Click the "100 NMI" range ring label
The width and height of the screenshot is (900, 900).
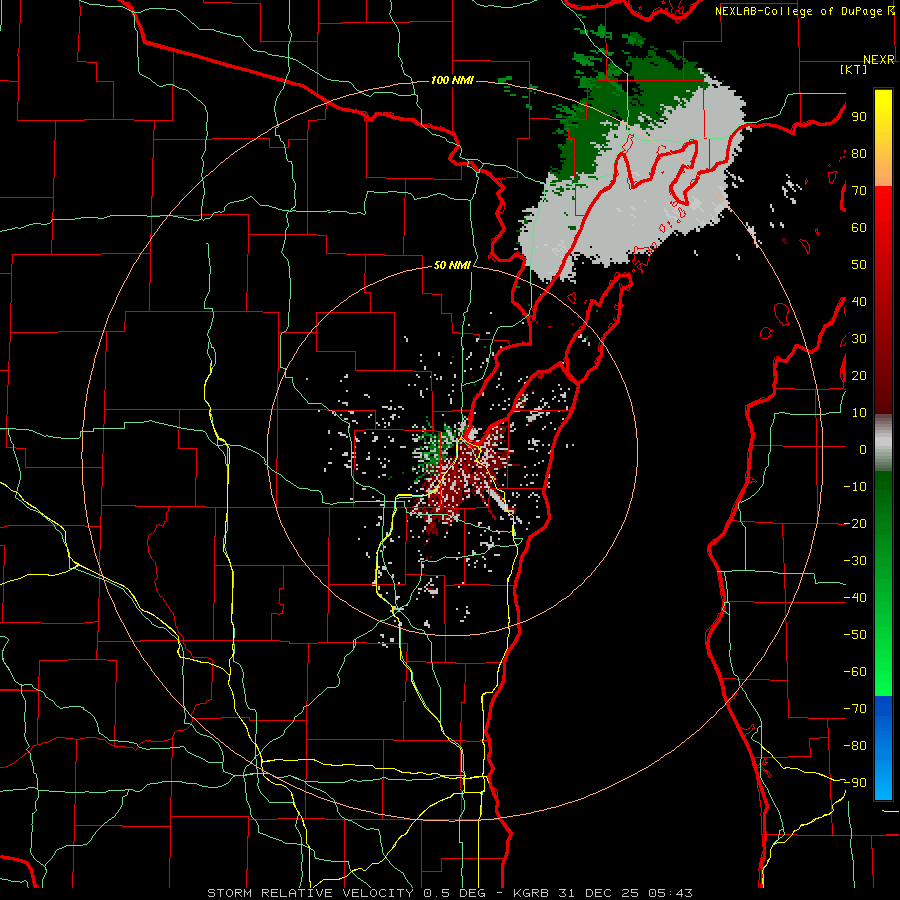[x=452, y=80]
